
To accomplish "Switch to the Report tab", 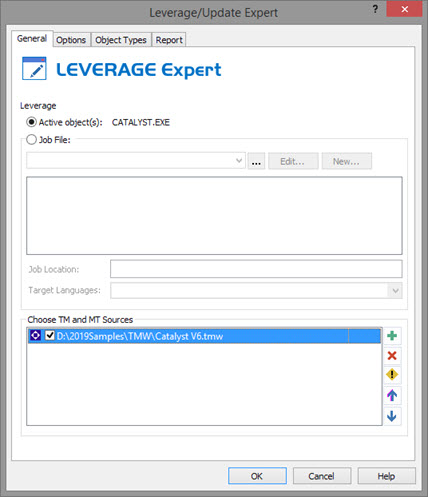I will point(169,40).
